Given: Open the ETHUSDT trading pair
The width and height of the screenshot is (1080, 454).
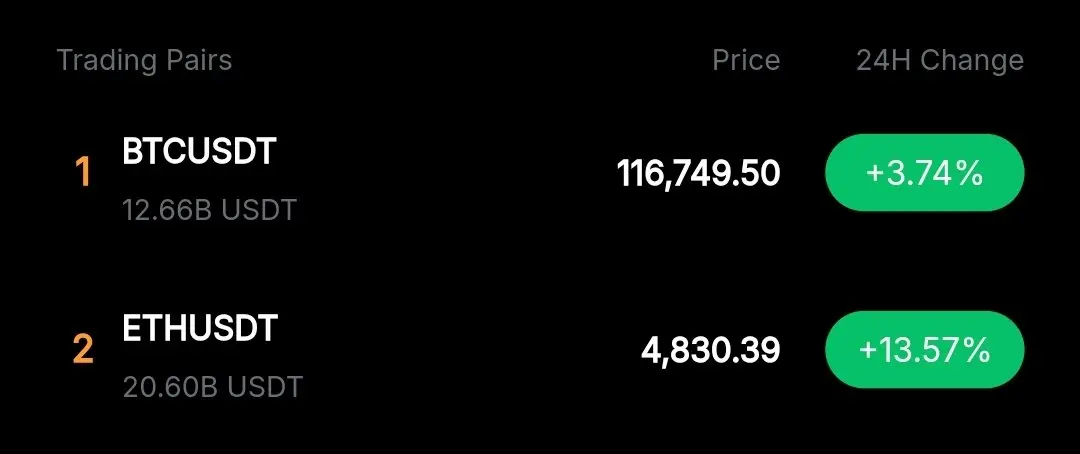Looking at the screenshot, I should coord(200,329).
